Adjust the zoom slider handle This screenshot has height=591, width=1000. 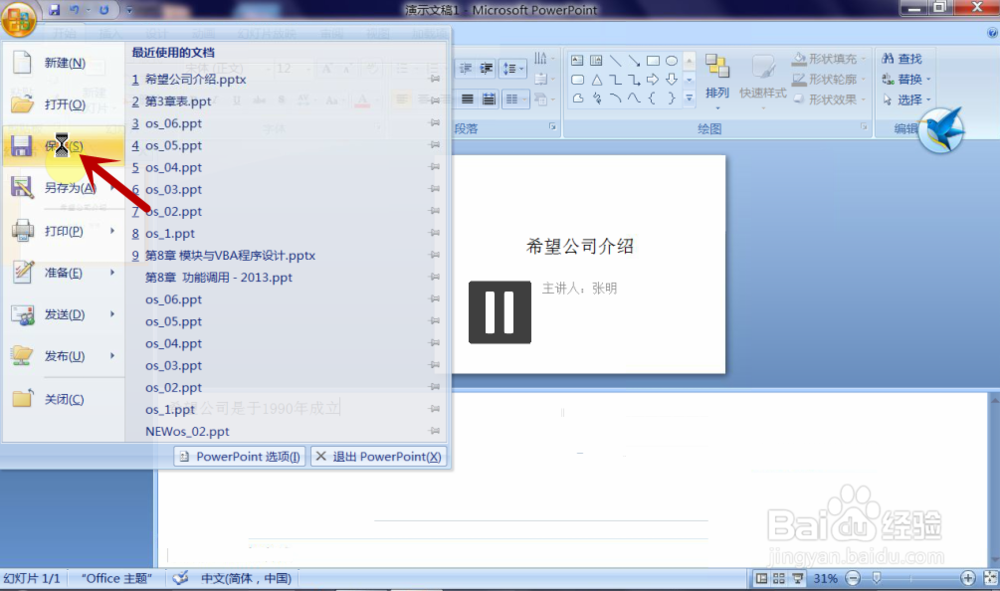pyautogui.click(x=877, y=578)
